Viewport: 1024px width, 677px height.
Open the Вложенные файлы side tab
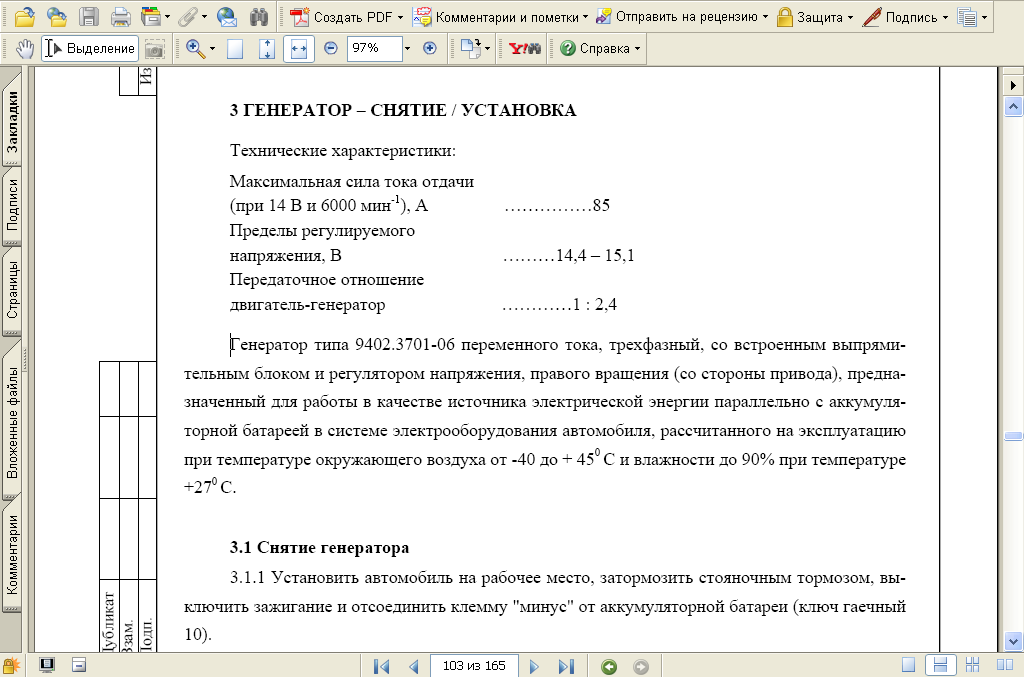(12, 422)
